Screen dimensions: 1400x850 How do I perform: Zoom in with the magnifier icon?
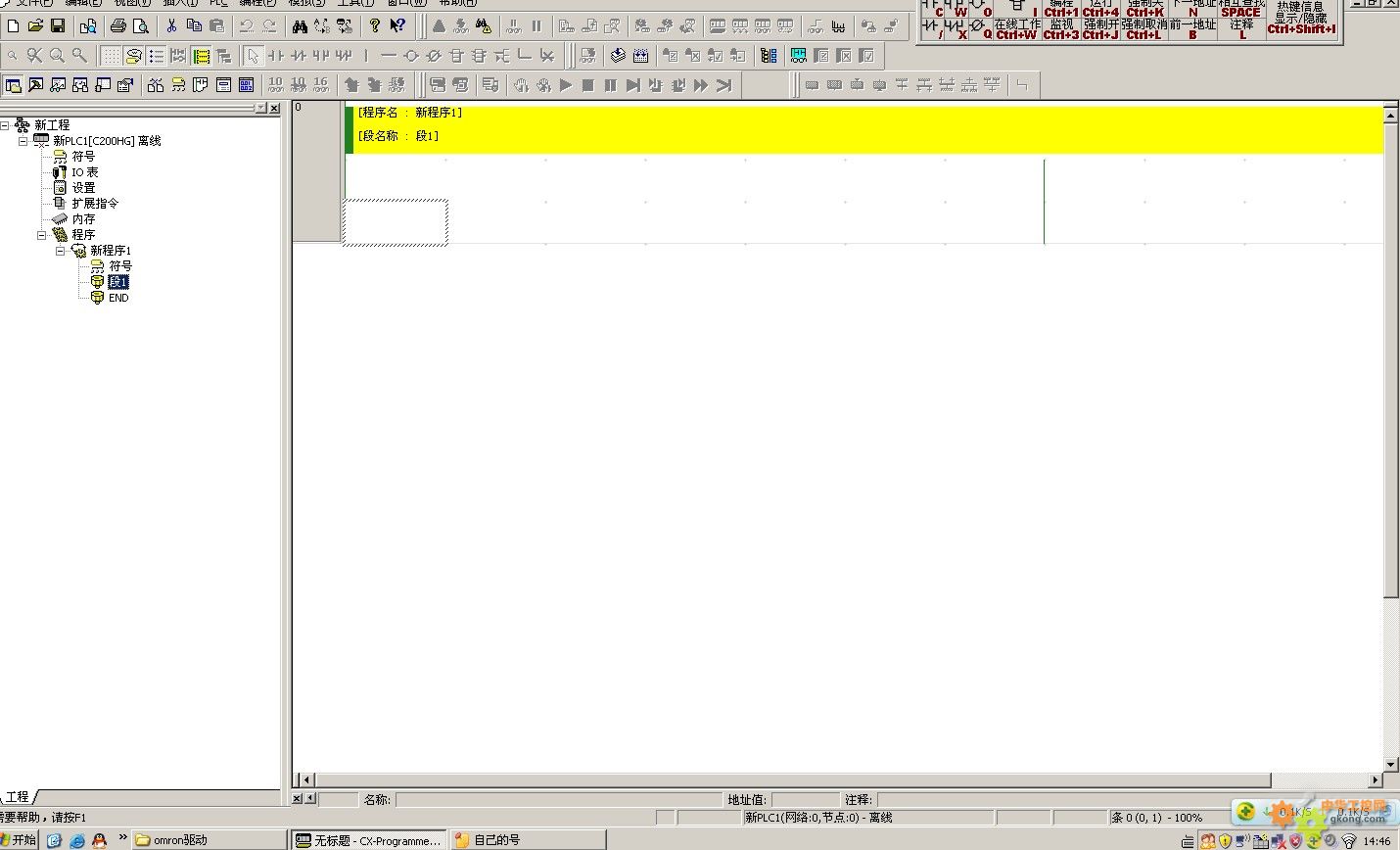click(x=57, y=56)
